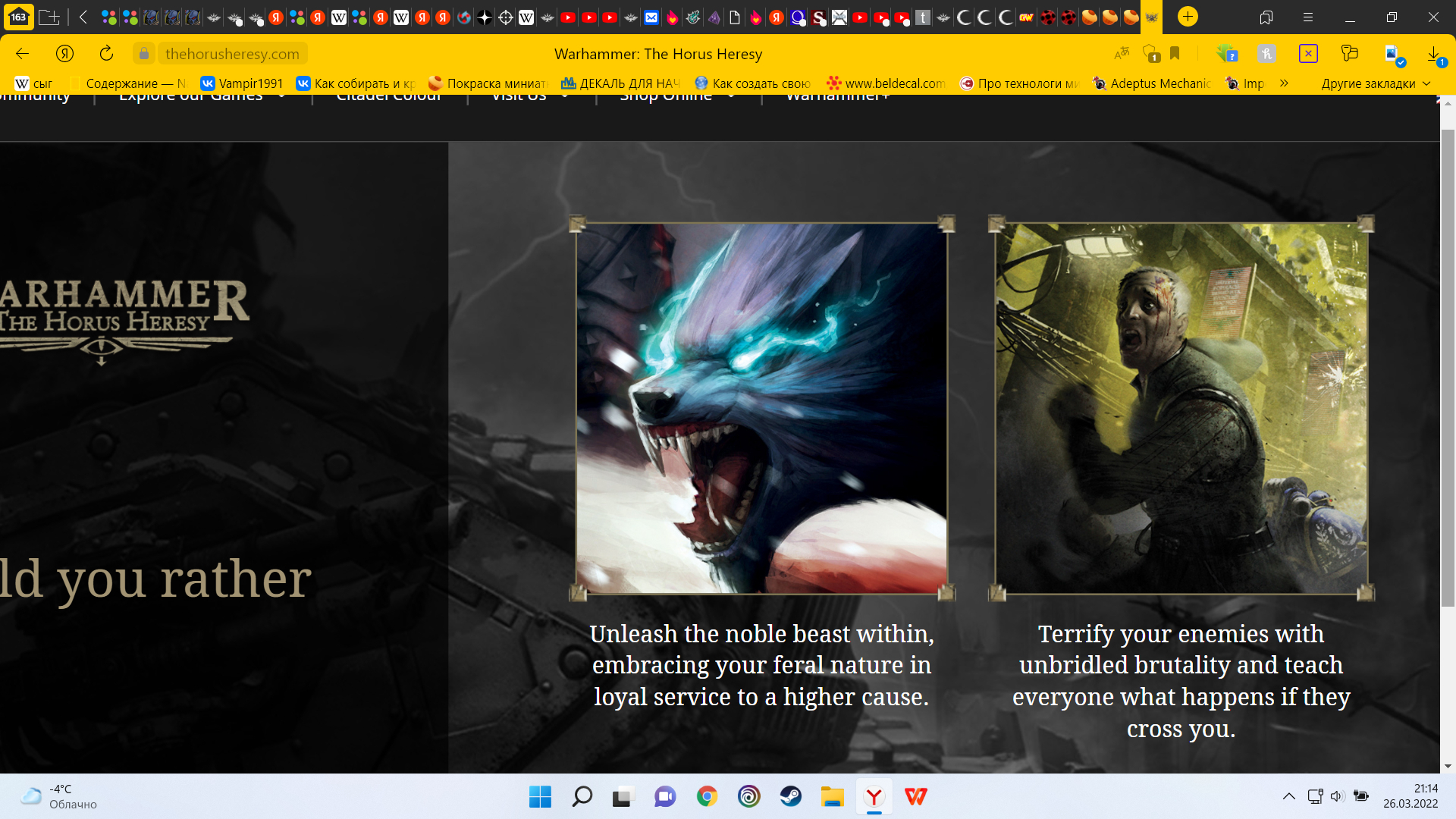Open the green arrow downloader extension
1456x819 pixels.
tap(1227, 53)
